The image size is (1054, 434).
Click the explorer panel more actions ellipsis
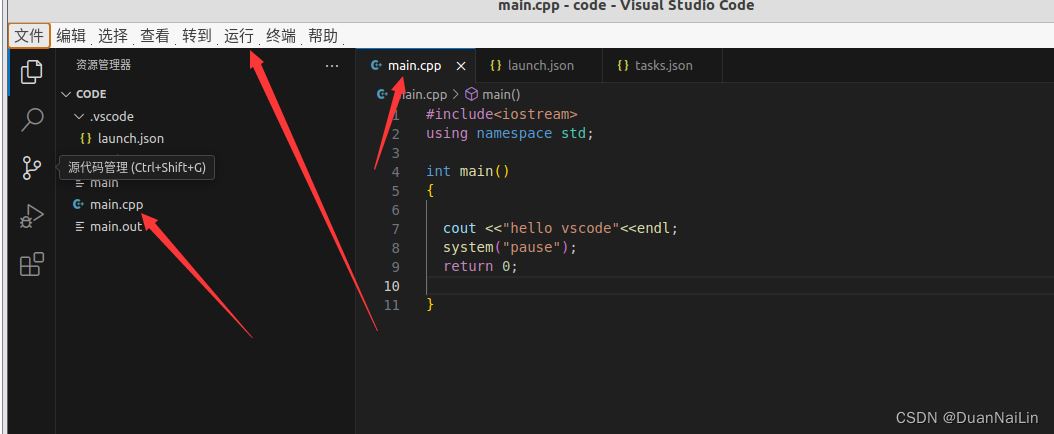click(x=332, y=66)
